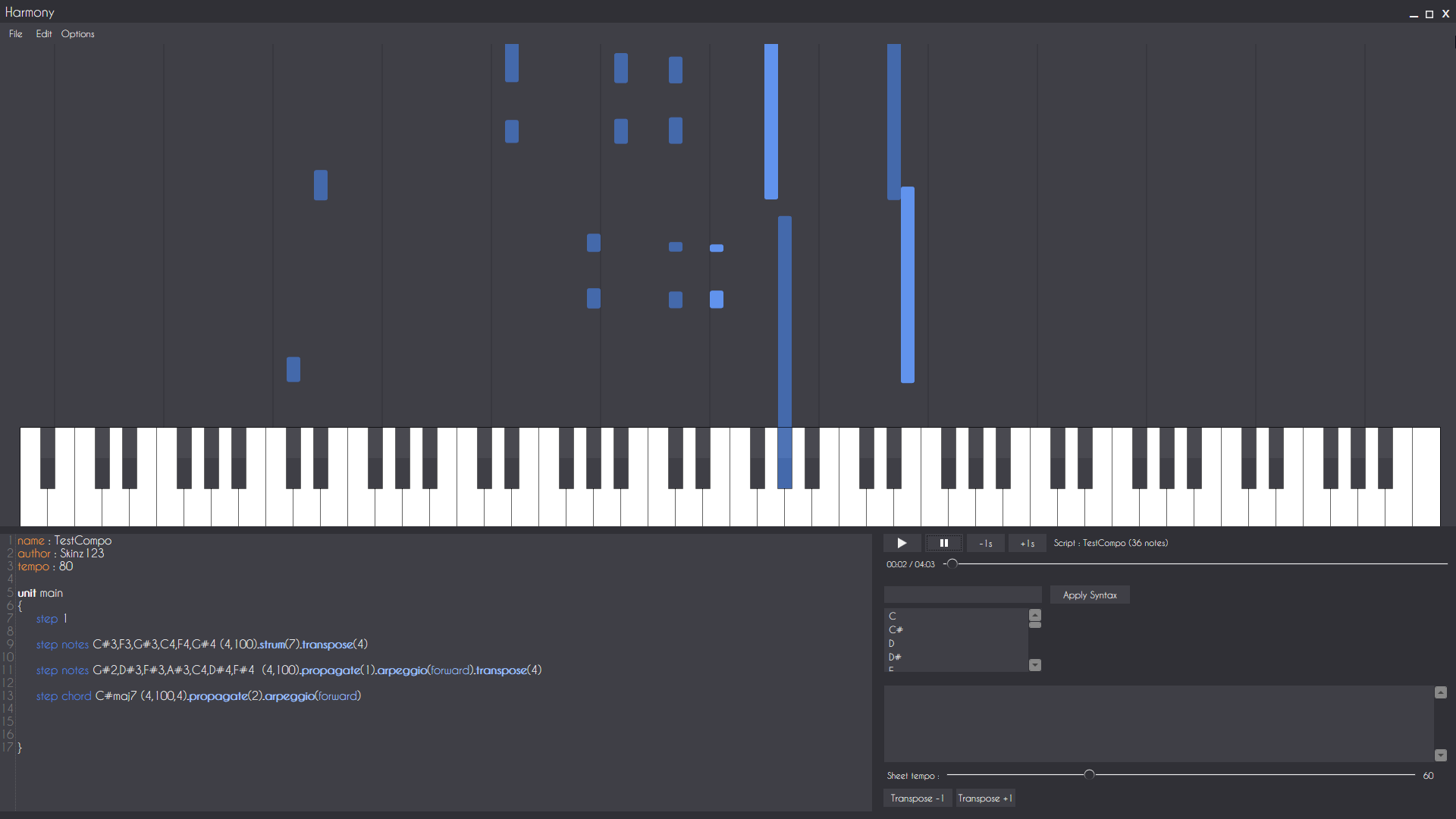Open the Edit menu
Image resolution: width=1456 pixels, height=819 pixels.
pos(43,34)
